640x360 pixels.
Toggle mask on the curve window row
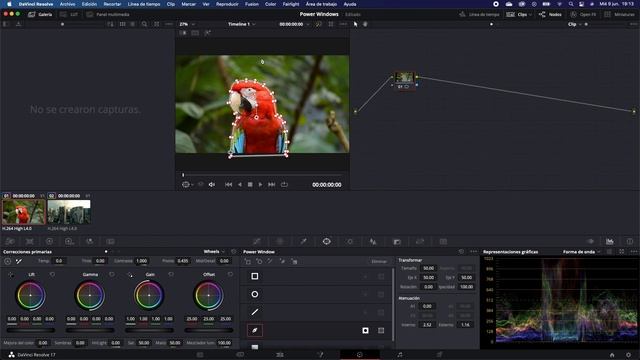(x=381, y=330)
